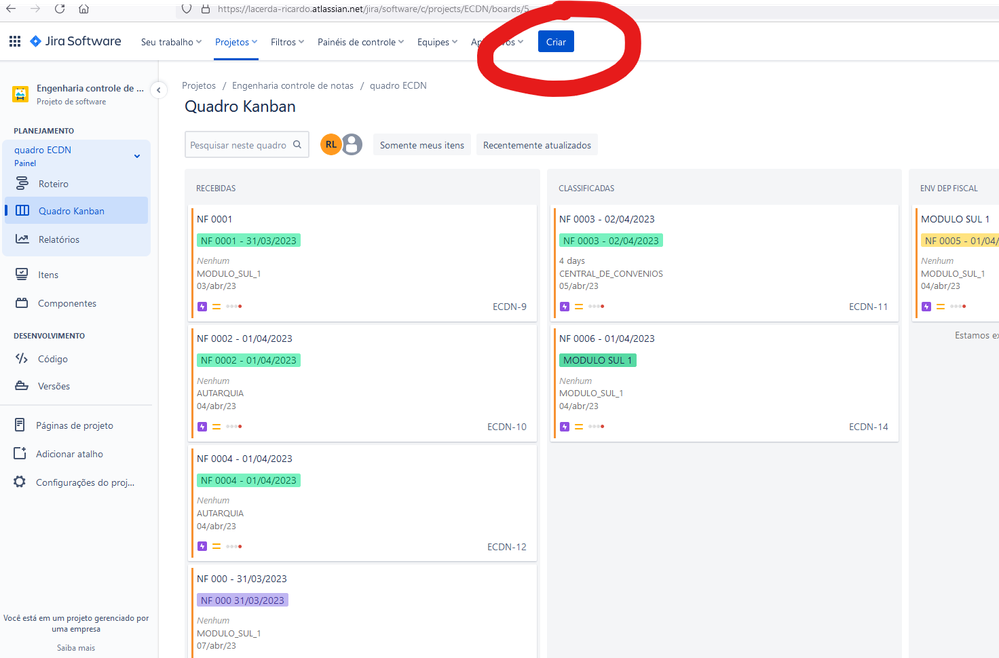Viewport: 999px width, 658px height.
Task: Open Código in sidebar
Action: tap(76, 359)
